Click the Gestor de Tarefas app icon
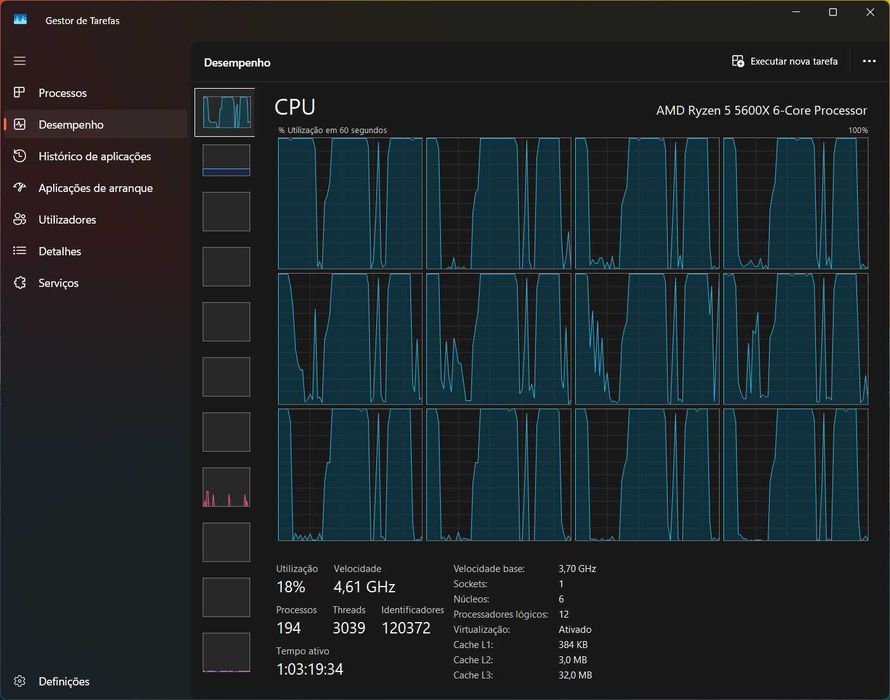The image size is (890, 700). pyautogui.click(x=20, y=20)
